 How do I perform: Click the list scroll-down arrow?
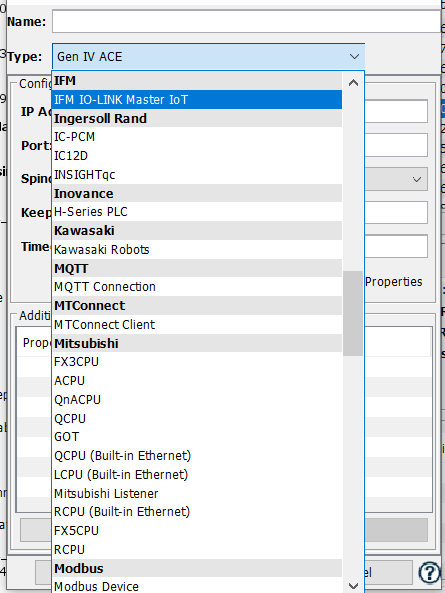click(x=353, y=586)
